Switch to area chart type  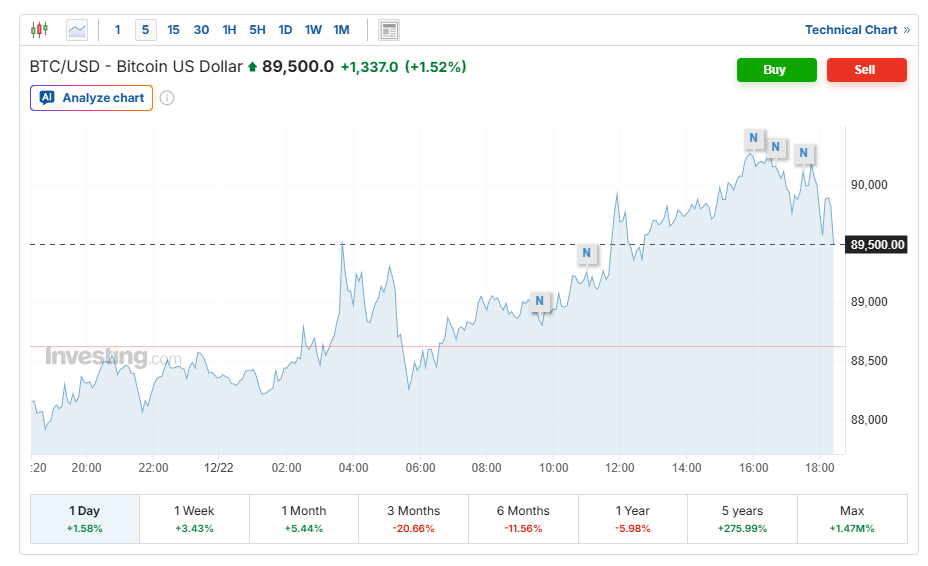coord(77,30)
